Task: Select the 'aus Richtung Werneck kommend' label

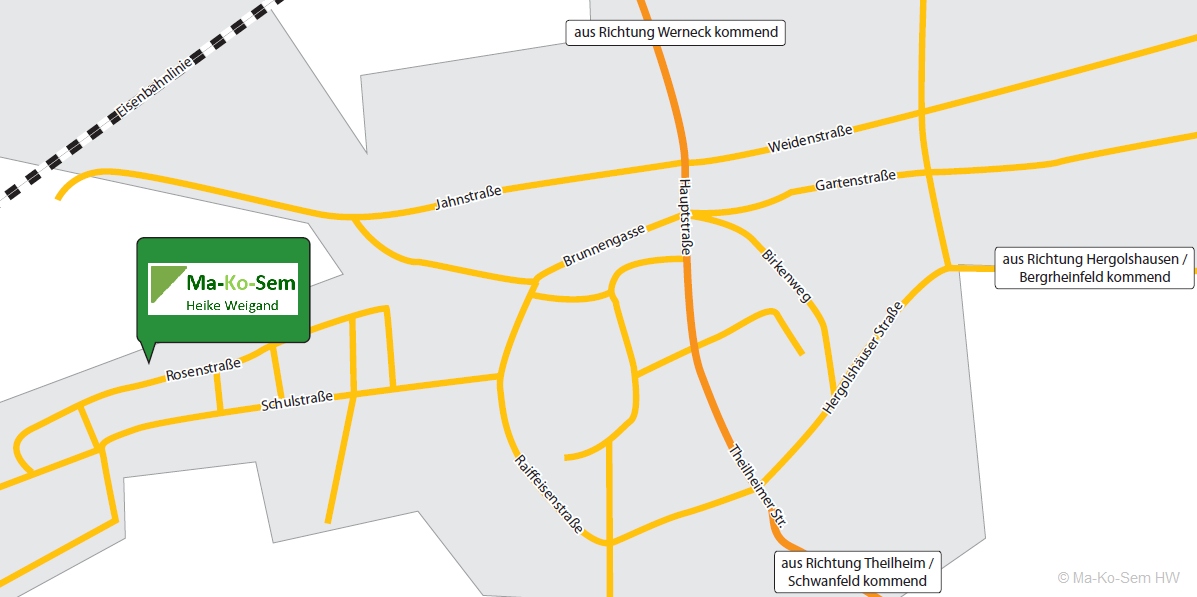Action: coord(674,33)
